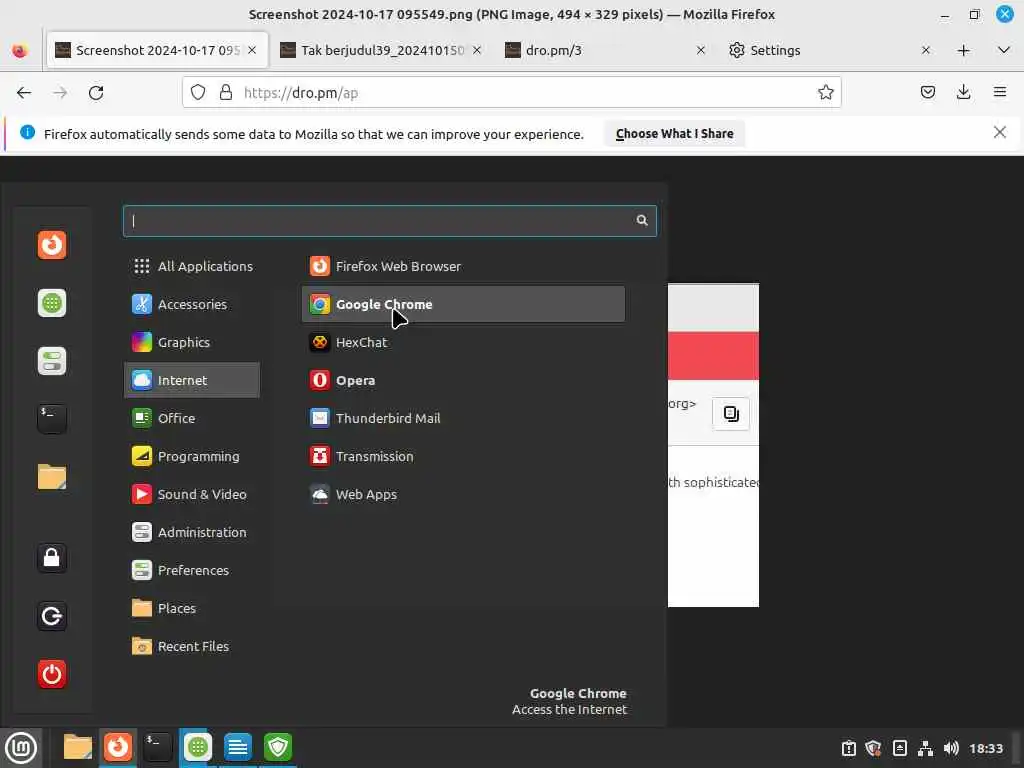Select the Office category
The height and width of the screenshot is (768, 1024).
point(192,418)
